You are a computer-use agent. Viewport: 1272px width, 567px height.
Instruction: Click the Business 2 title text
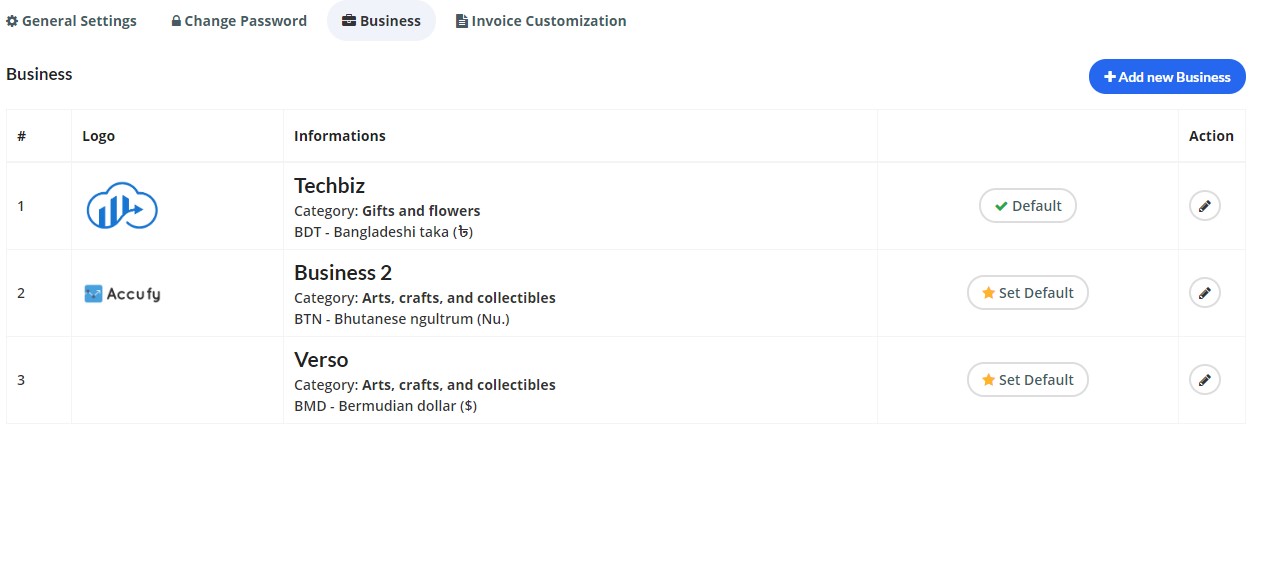point(343,273)
